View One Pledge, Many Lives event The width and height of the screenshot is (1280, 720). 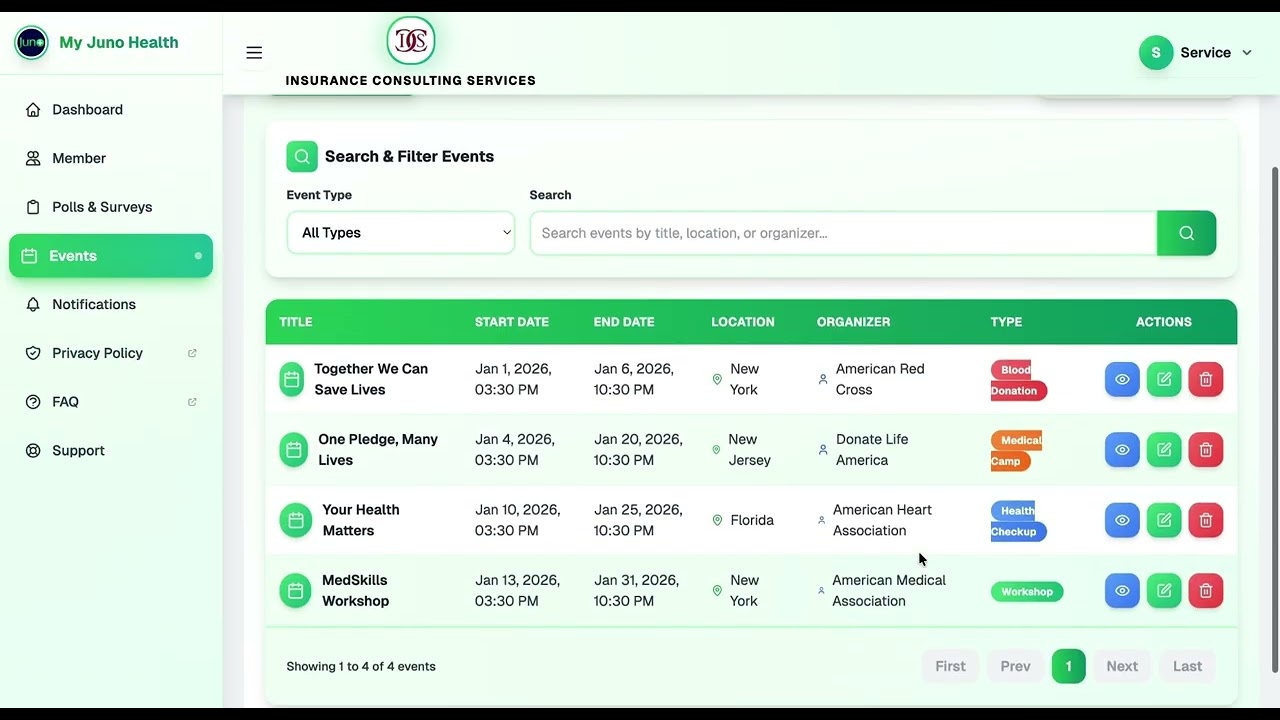pos(1122,450)
